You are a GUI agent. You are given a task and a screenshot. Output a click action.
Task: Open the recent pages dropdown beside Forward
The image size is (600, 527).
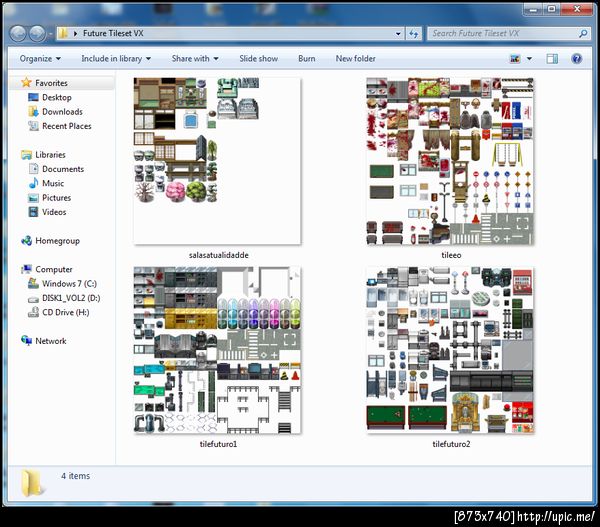point(50,34)
